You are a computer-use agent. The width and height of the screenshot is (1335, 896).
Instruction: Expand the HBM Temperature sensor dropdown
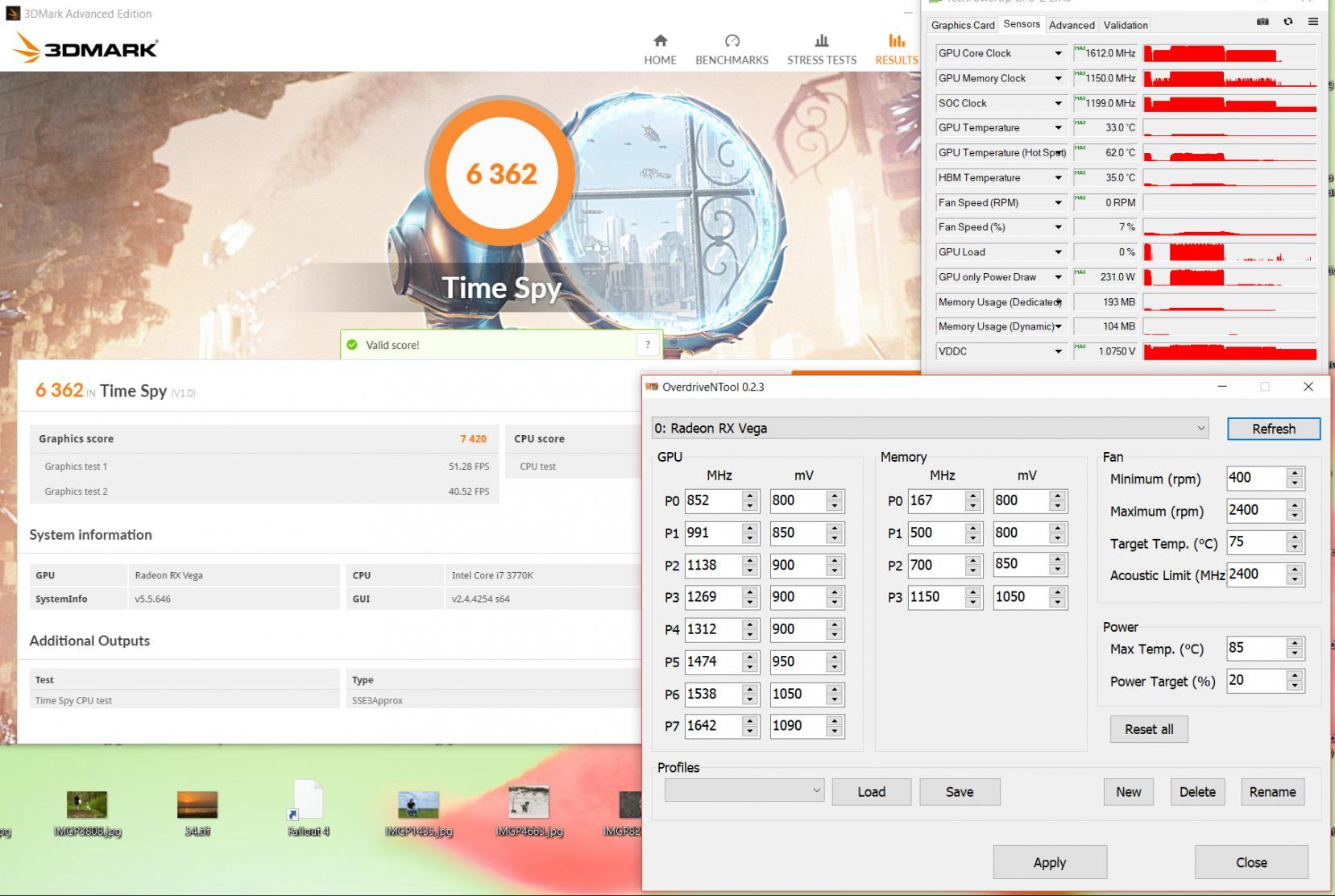pyautogui.click(x=1058, y=177)
